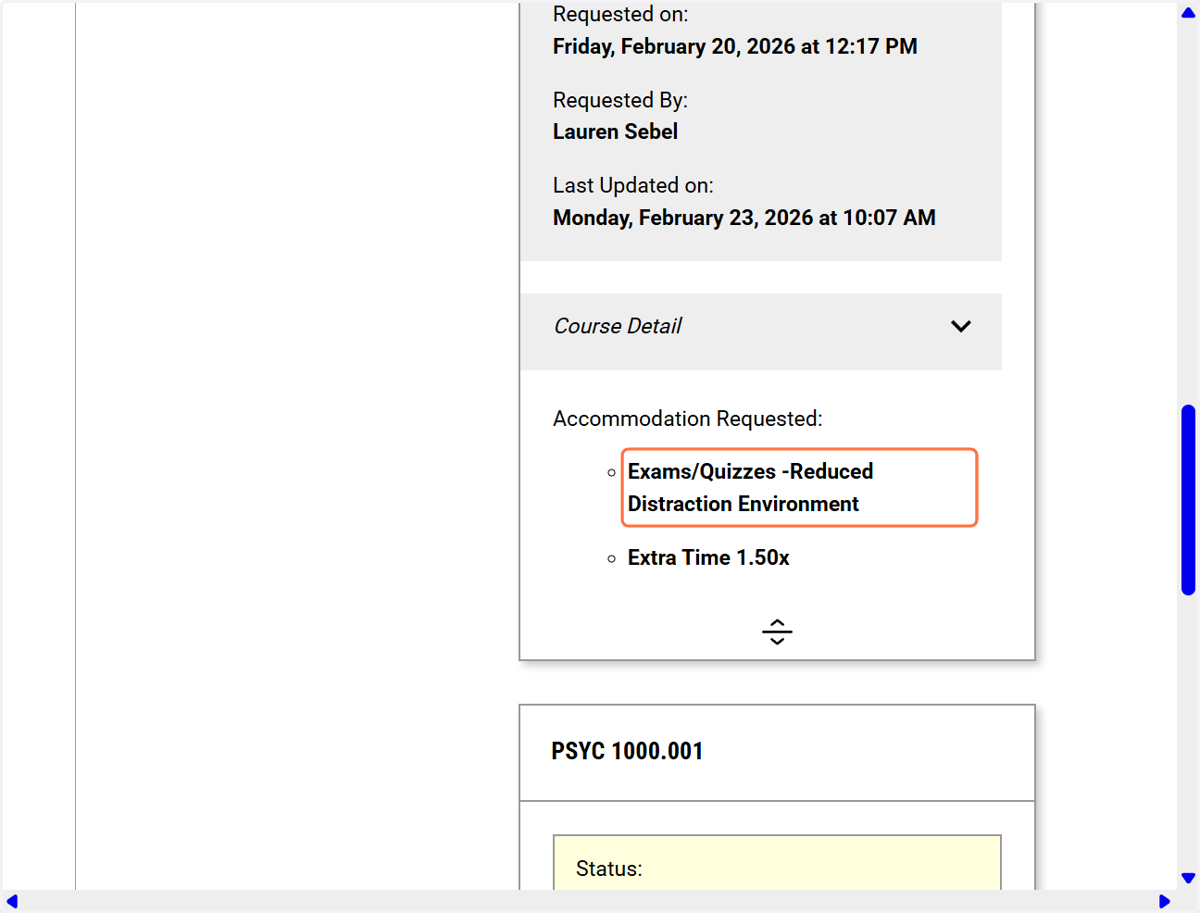Click the 'Friday, February 20, 2026 at 12:17 PM' date
This screenshot has width=1200, height=913.
[x=735, y=46]
